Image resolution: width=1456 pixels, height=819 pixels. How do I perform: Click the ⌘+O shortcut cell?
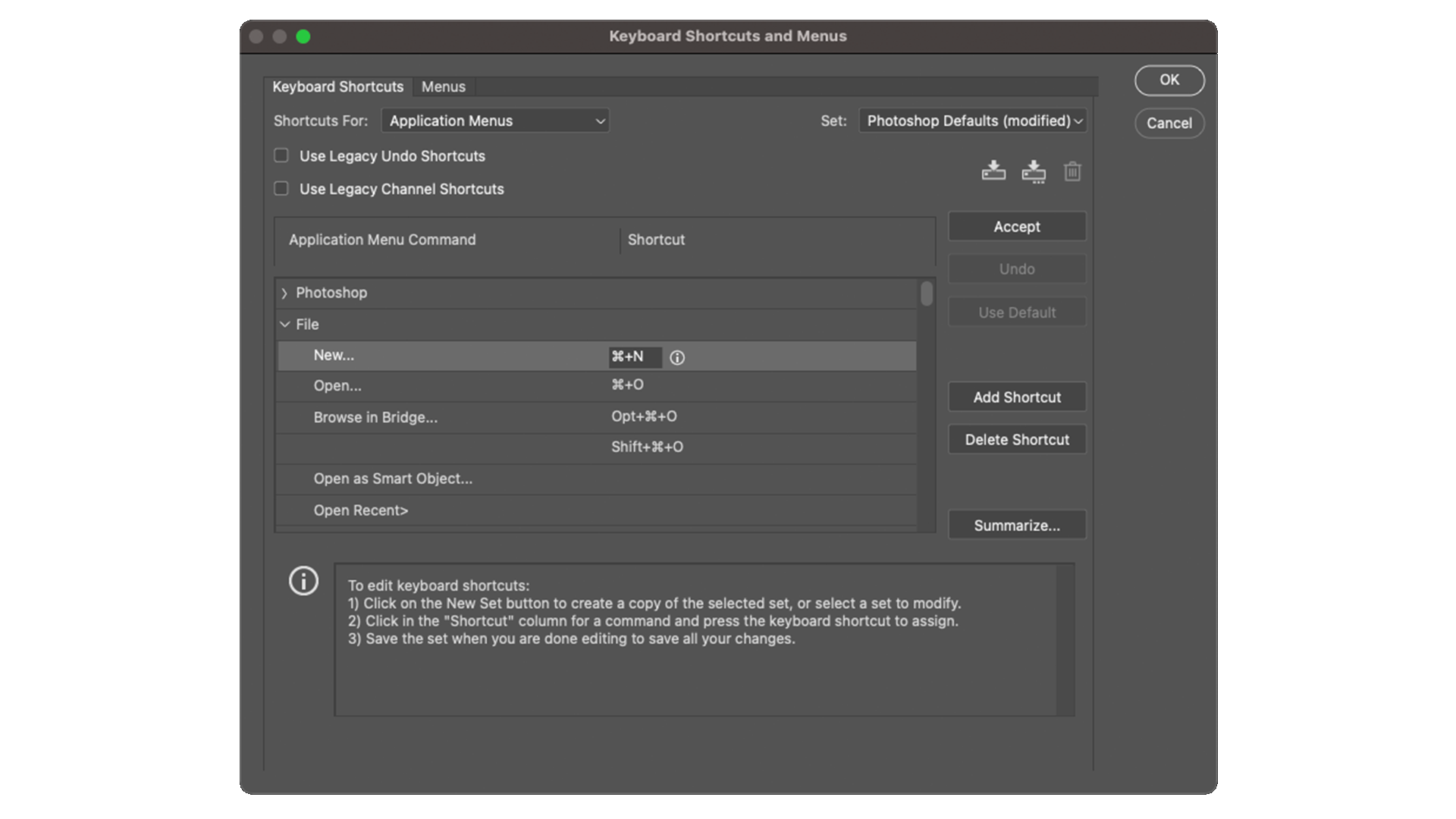(x=628, y=385)
